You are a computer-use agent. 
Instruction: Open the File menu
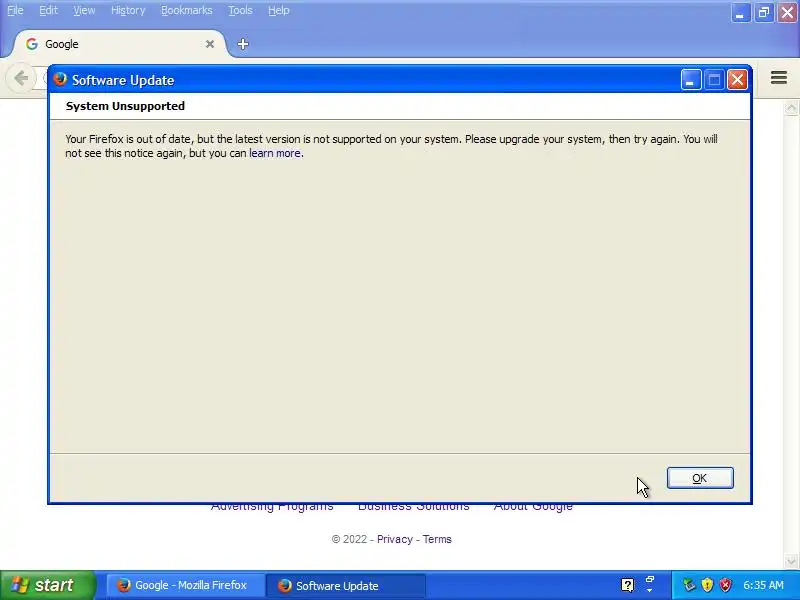coord(15,10)
